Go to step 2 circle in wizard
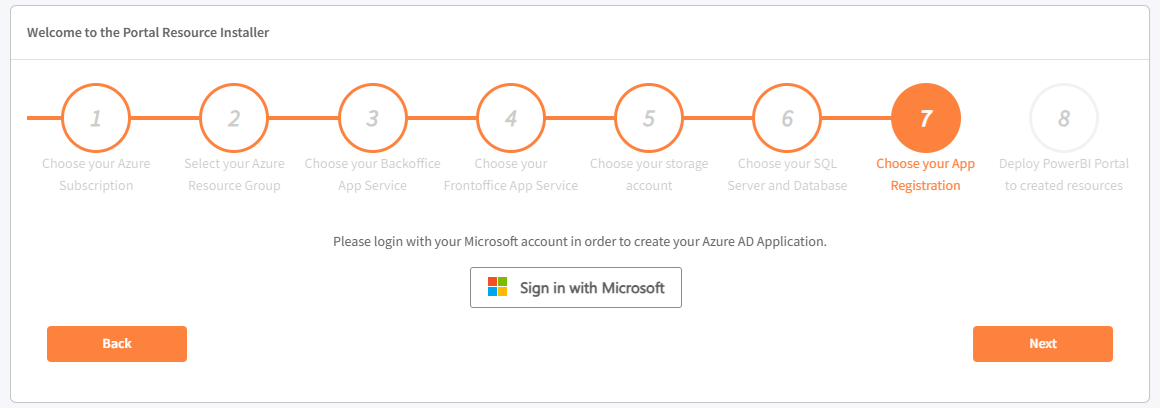The image size is (1160, 408). [x=234, y=119]
